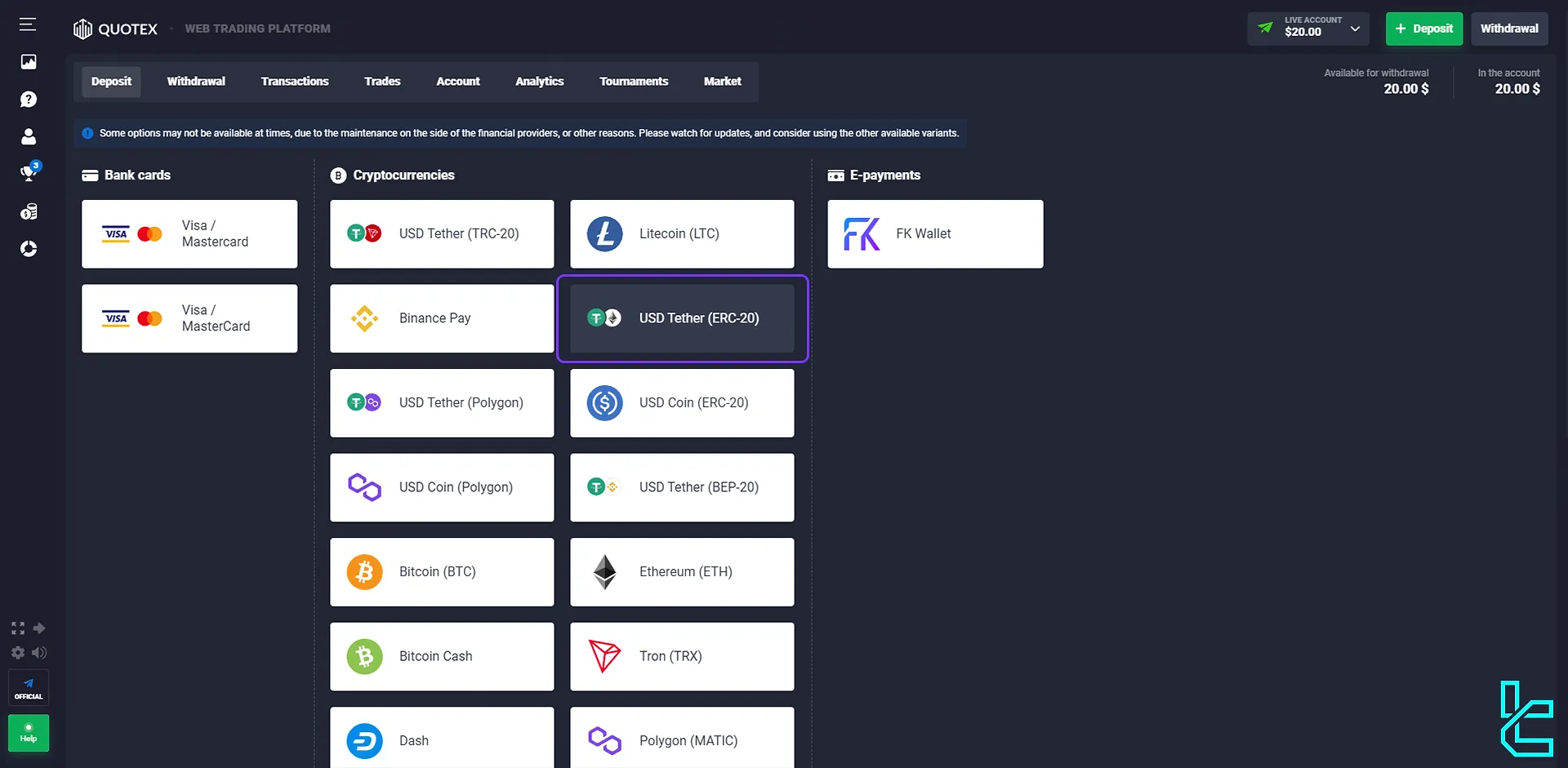This screenshot has width=1568, height=768.
Task: Click the Quotex logo
Action: click(x=115, y=29)
